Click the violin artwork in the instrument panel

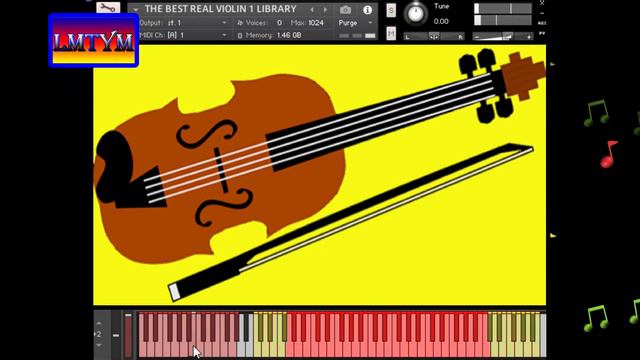pos(320,175)
